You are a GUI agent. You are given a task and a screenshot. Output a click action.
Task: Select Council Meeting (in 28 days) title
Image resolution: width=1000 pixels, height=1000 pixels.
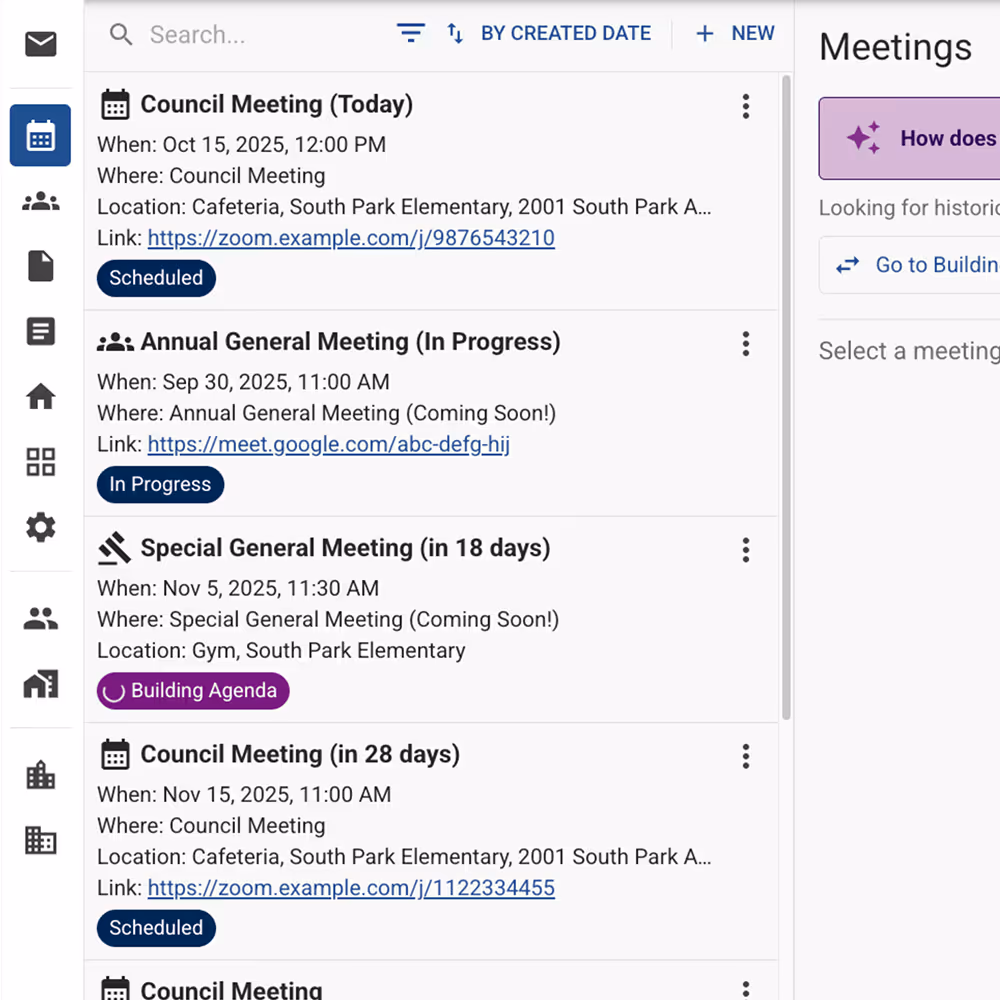300,754
